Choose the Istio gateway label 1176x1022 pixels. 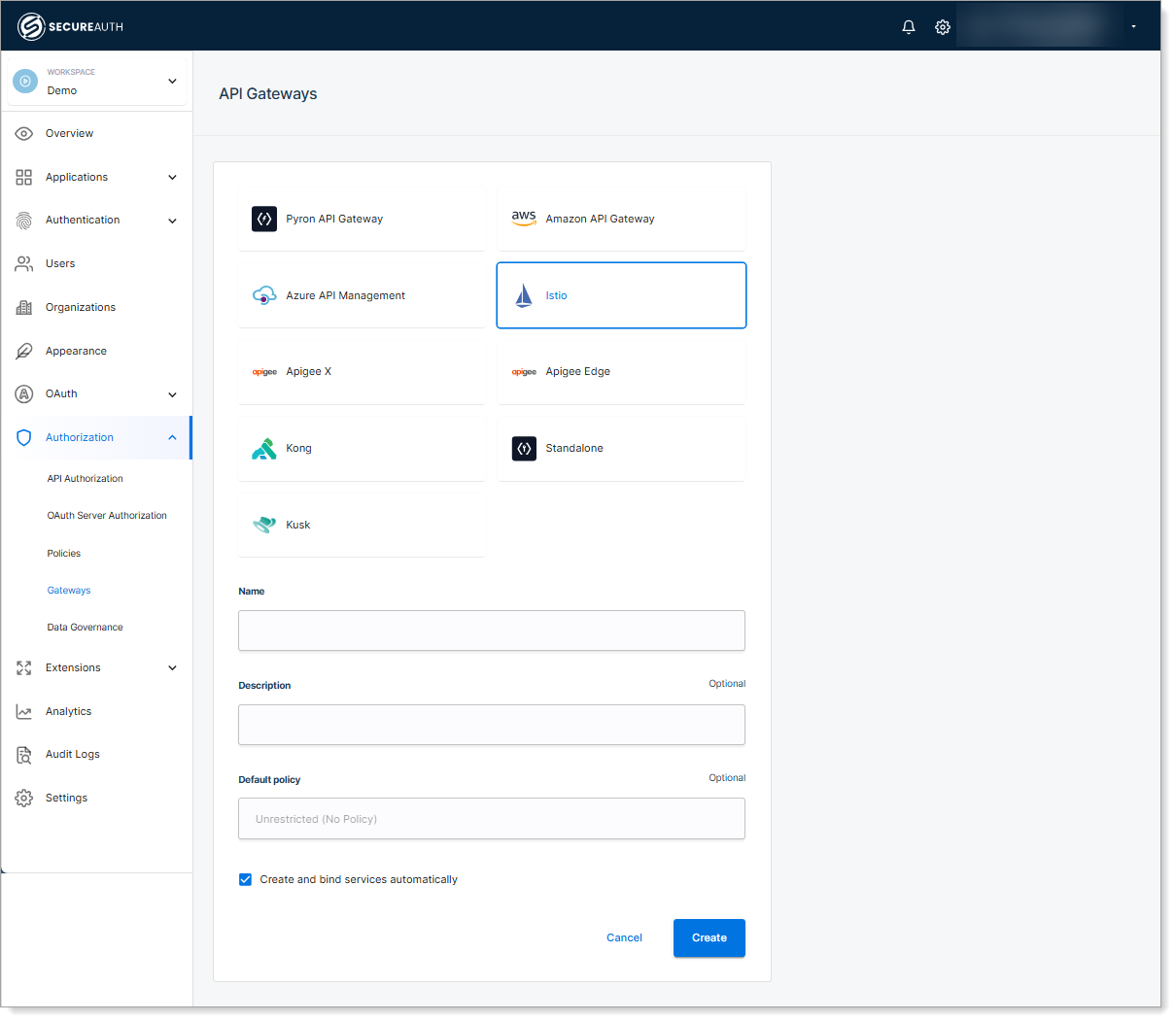[556, 296]
